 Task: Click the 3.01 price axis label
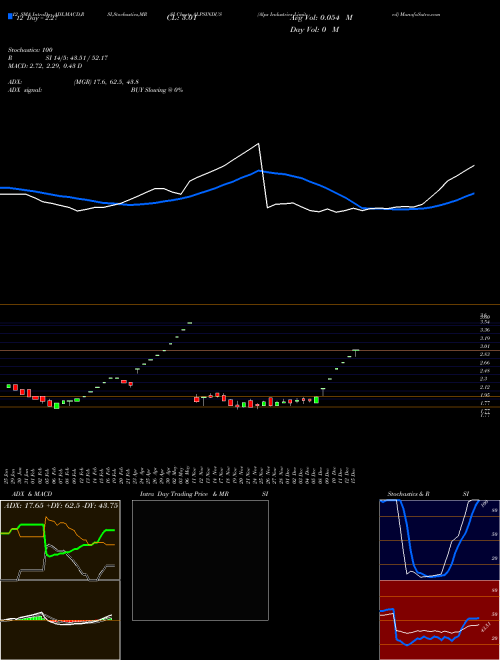[484, 346]
